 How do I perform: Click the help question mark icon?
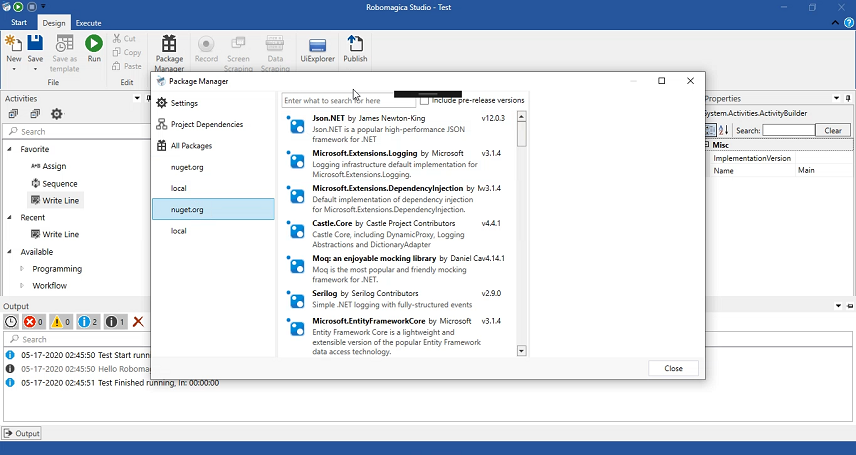pyautogui.click(x=849, y=22)
